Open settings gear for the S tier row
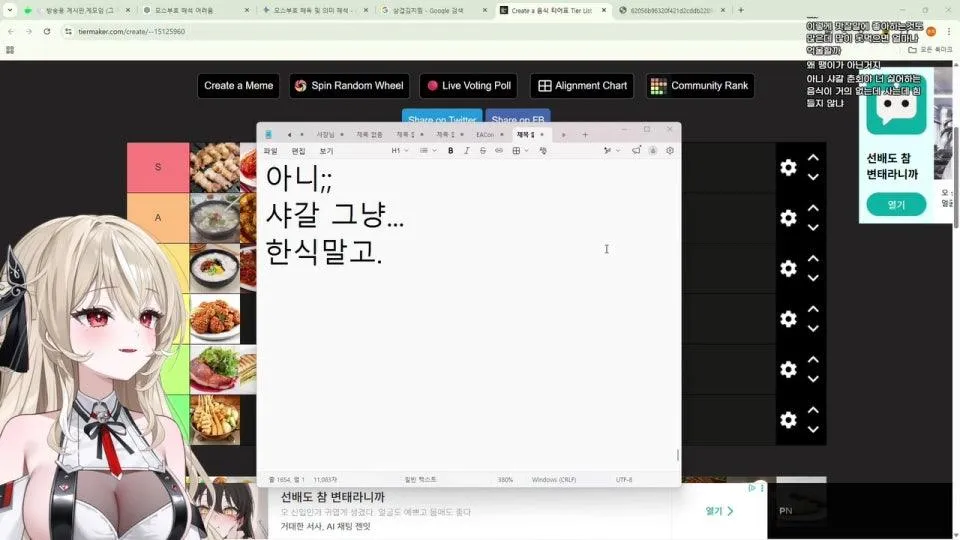This screenshot has height=540, width=960. [x=788, y=168]
